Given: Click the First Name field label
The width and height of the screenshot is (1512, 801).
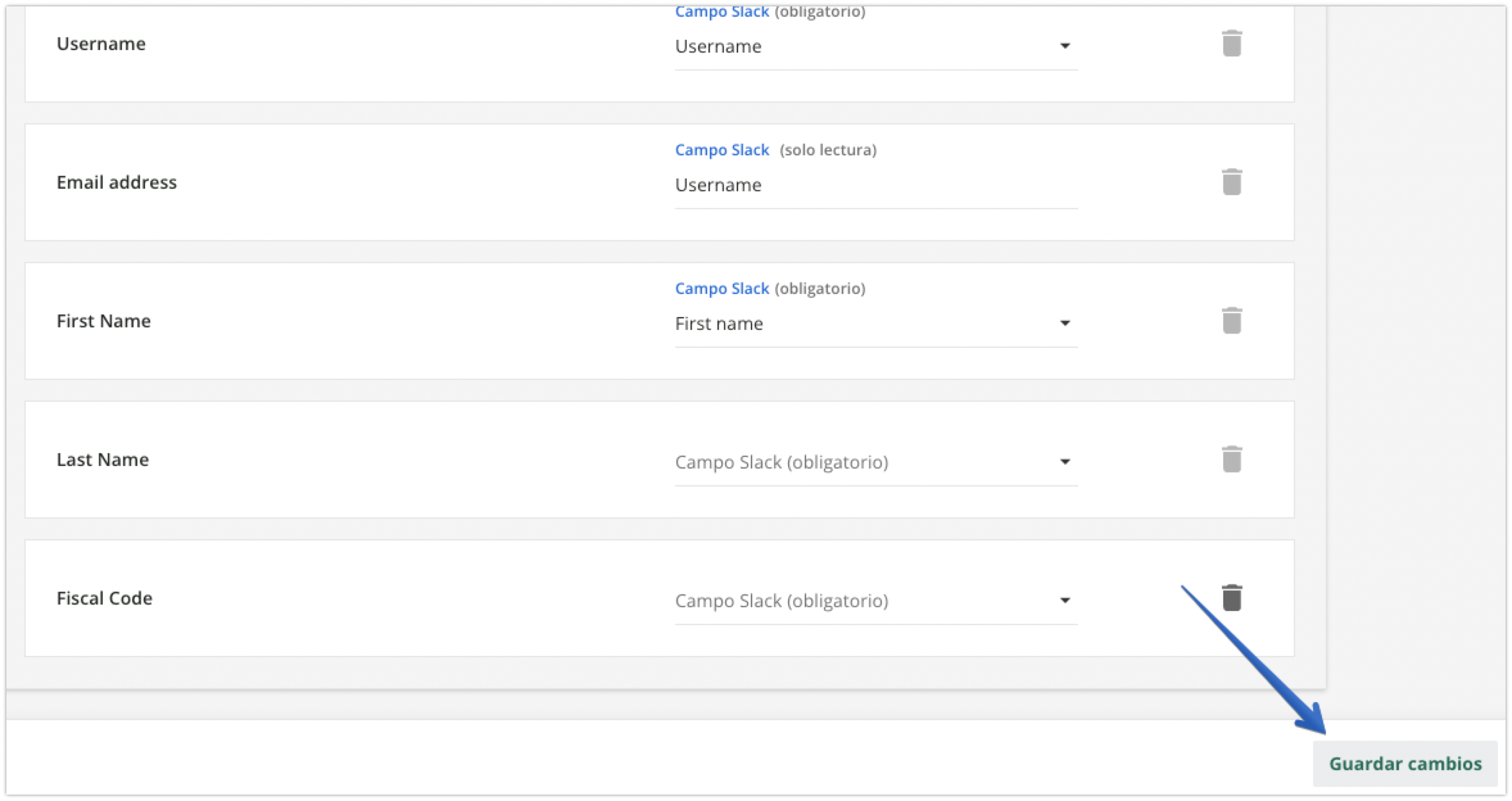Looking at the screenshot, I should point(103,321).
